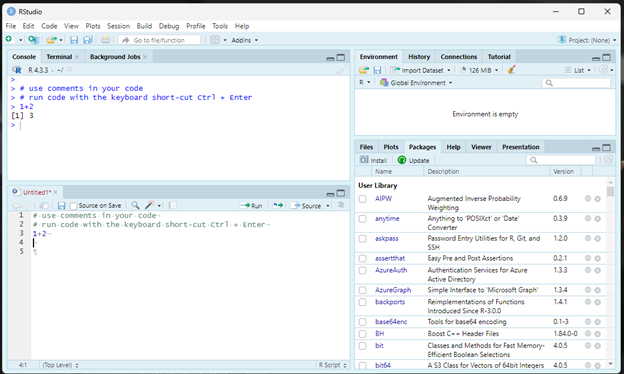Click the Save All documents icon
The width and height of the screenshot is (624, 374).
[x=88, y=40]
